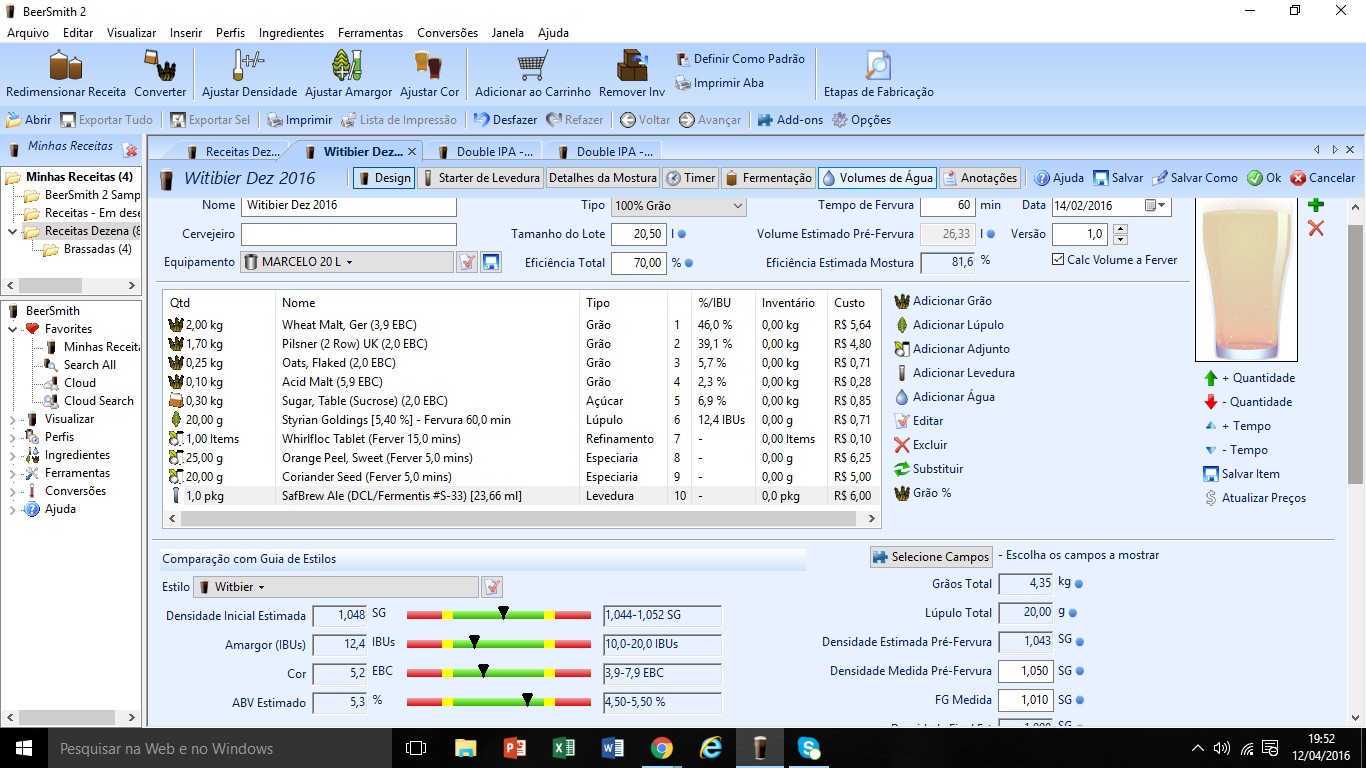Click Imprimir Aba

click(719, 83)
